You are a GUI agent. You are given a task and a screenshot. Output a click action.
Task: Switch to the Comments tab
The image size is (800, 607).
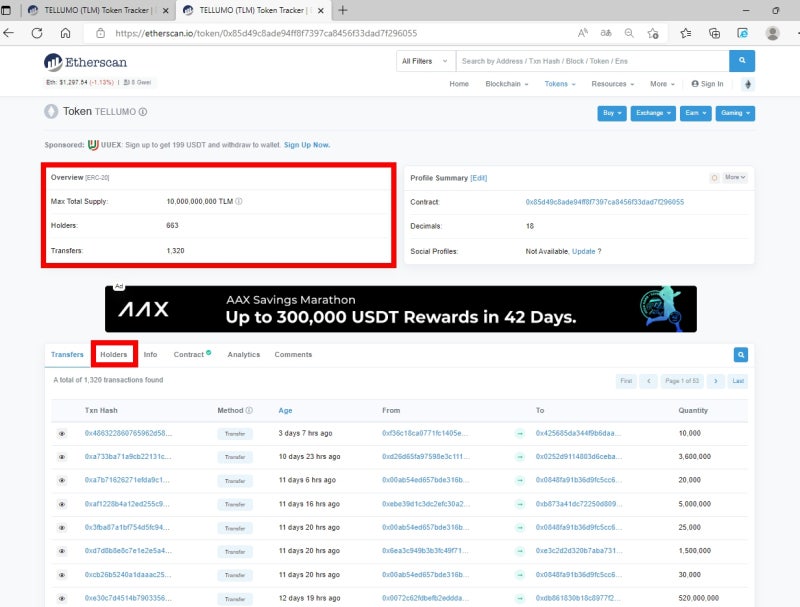tap(293, 355)
